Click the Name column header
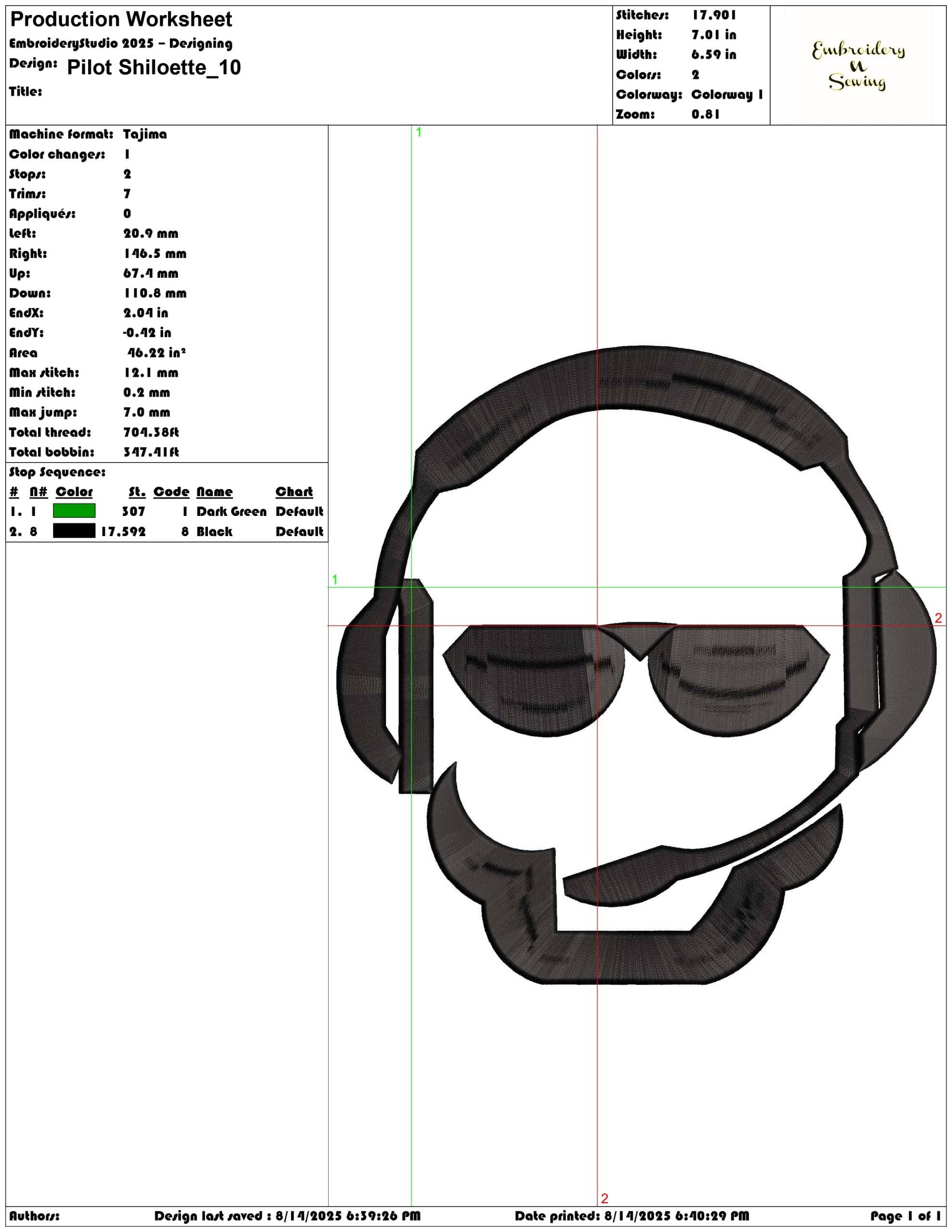952x1232 pixels. [215, 491]
